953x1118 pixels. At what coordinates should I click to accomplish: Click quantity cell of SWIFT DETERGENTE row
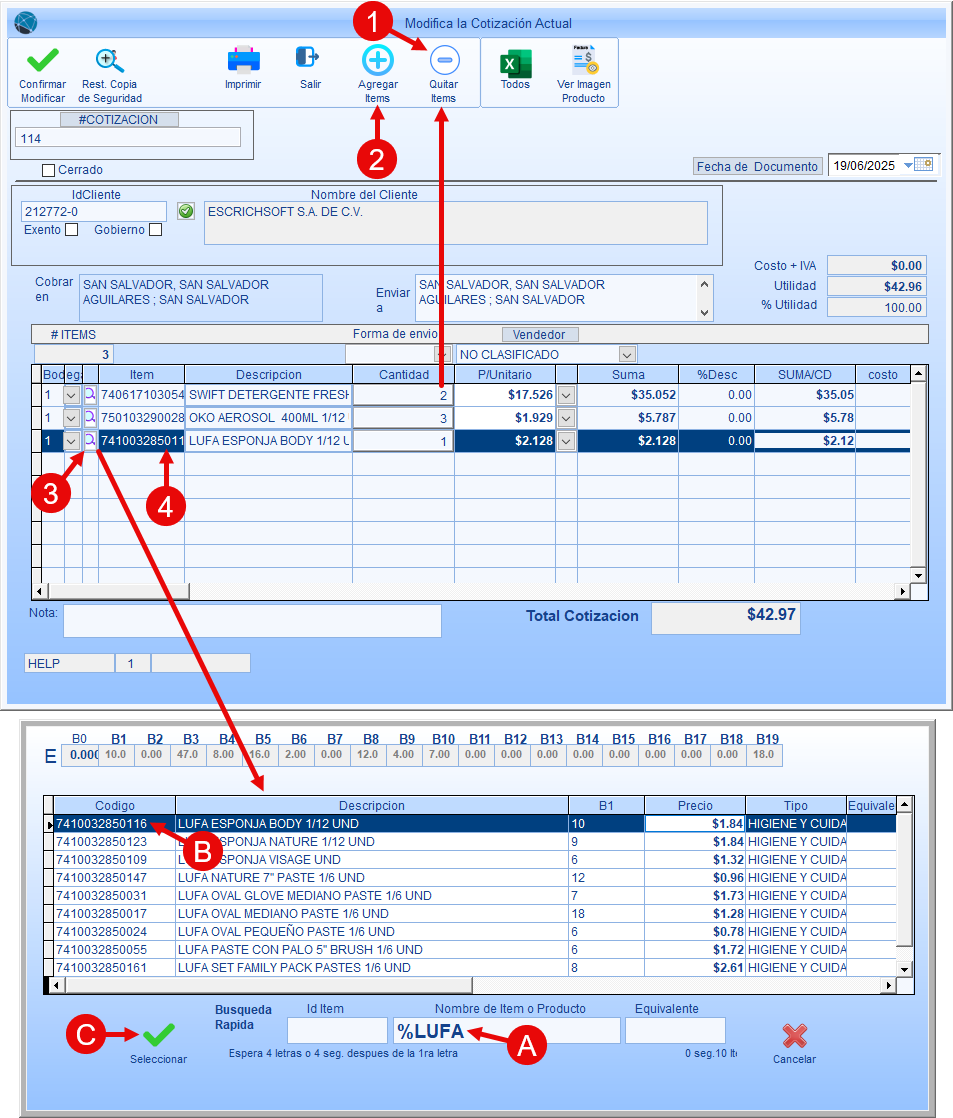click(x=403, y=394)
